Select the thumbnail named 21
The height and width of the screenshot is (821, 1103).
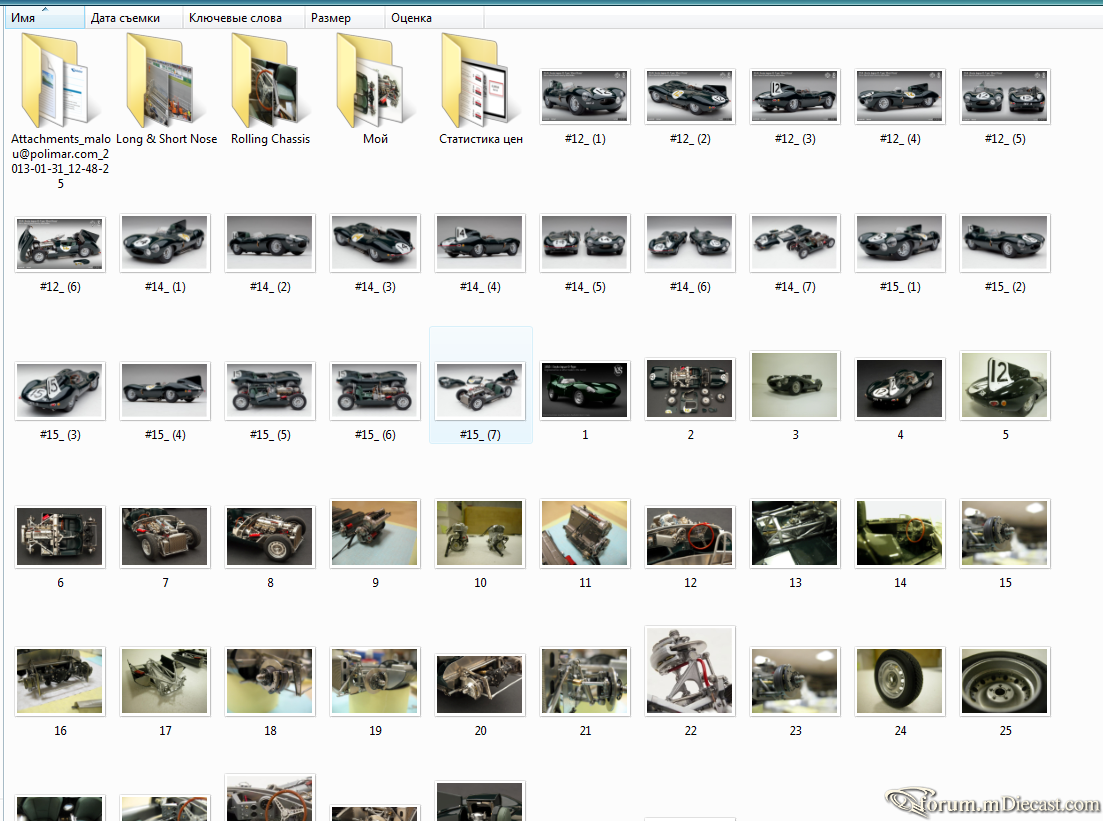[585, 682]
